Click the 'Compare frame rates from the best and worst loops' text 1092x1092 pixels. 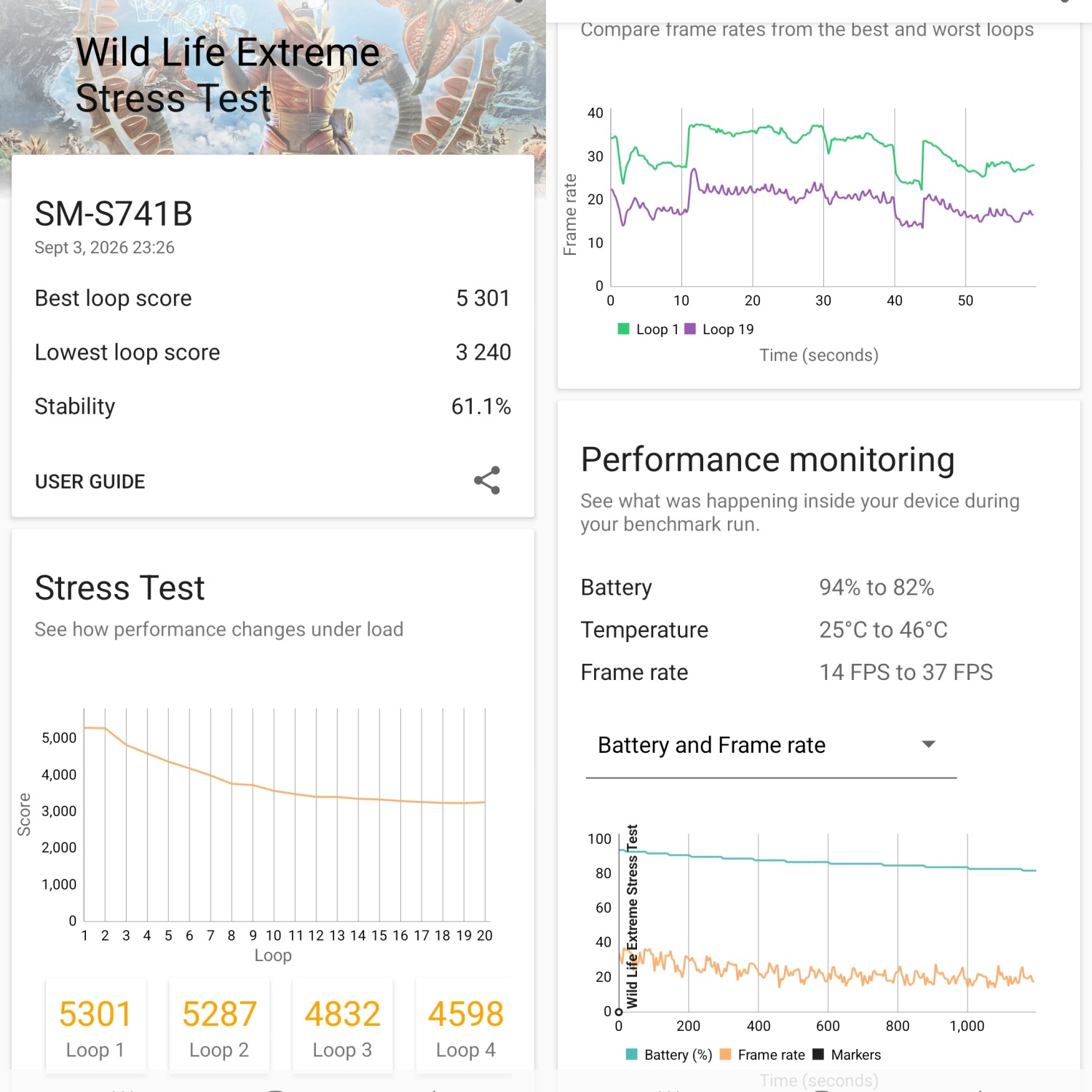pyautogui.click(x=807, y=29)
